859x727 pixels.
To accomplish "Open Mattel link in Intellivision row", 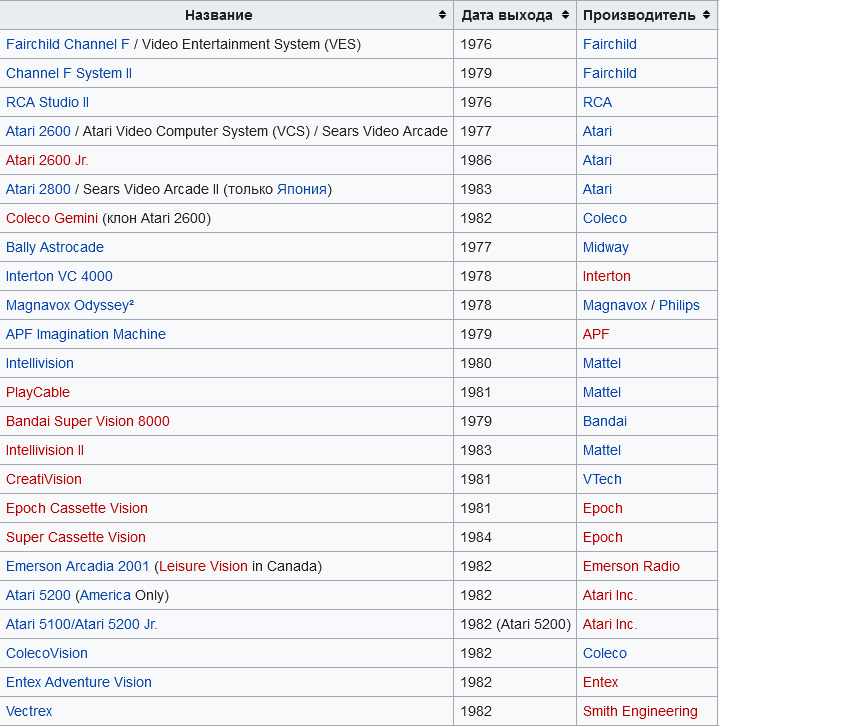I will click(602, 364).
